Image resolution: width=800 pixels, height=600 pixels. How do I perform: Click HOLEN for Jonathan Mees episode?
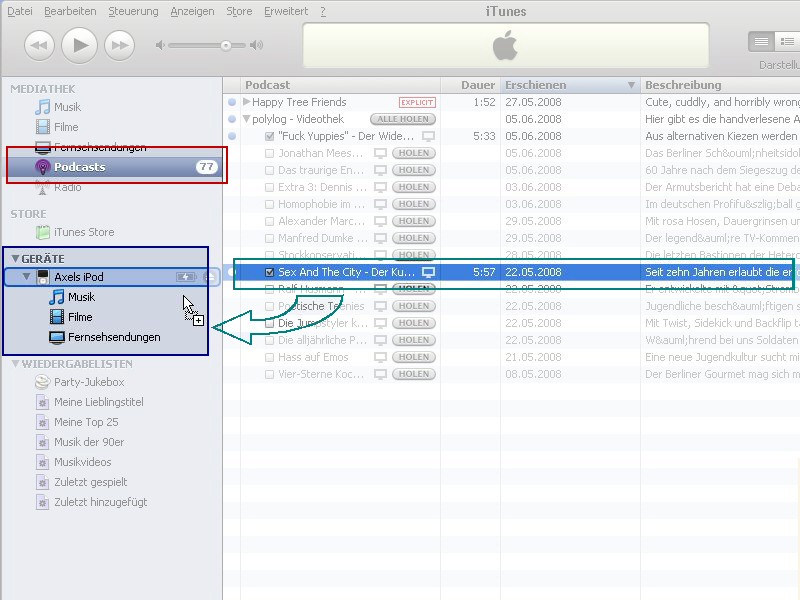[414, 153]
